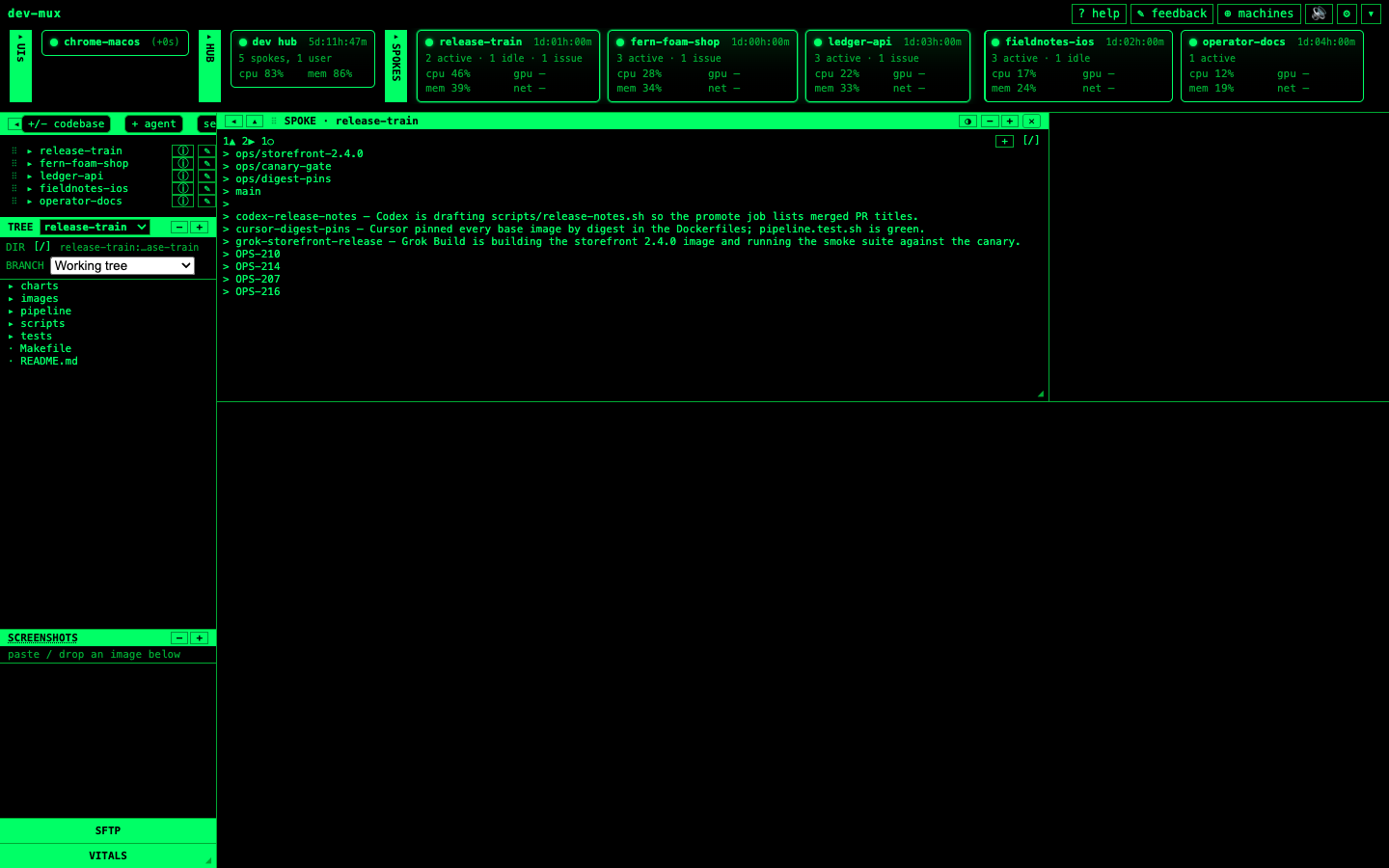Click the edit pencil icon for fieldnotes-ios

click(x=206, y=189)
